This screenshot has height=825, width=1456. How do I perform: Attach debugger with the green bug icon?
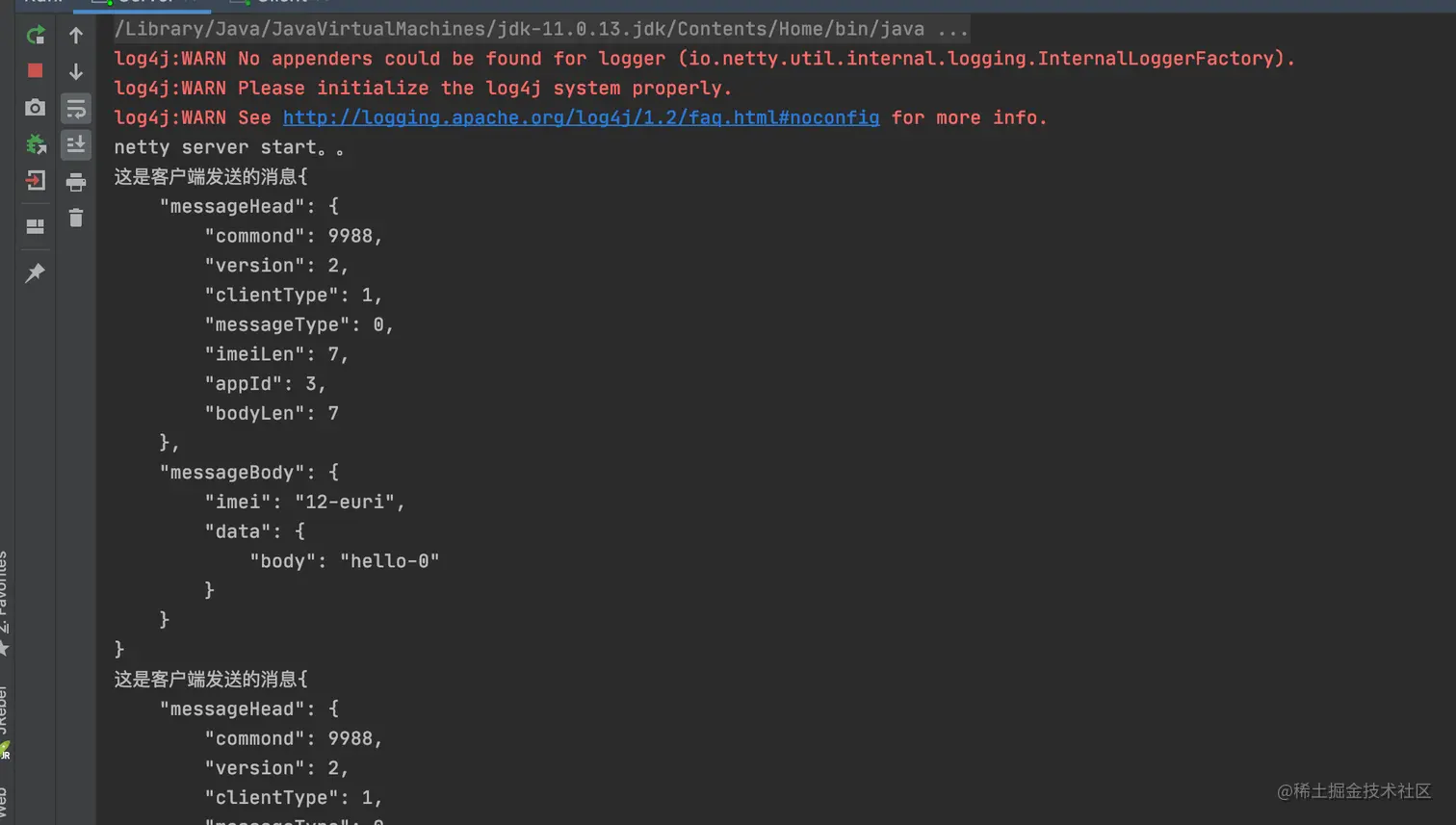click(36, 144)
